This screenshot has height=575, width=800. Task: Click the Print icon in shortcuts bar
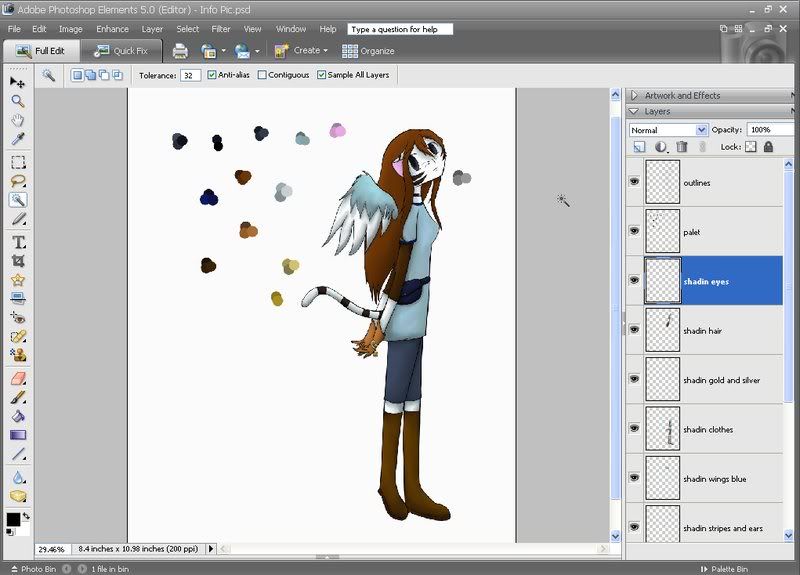point(180,51)
